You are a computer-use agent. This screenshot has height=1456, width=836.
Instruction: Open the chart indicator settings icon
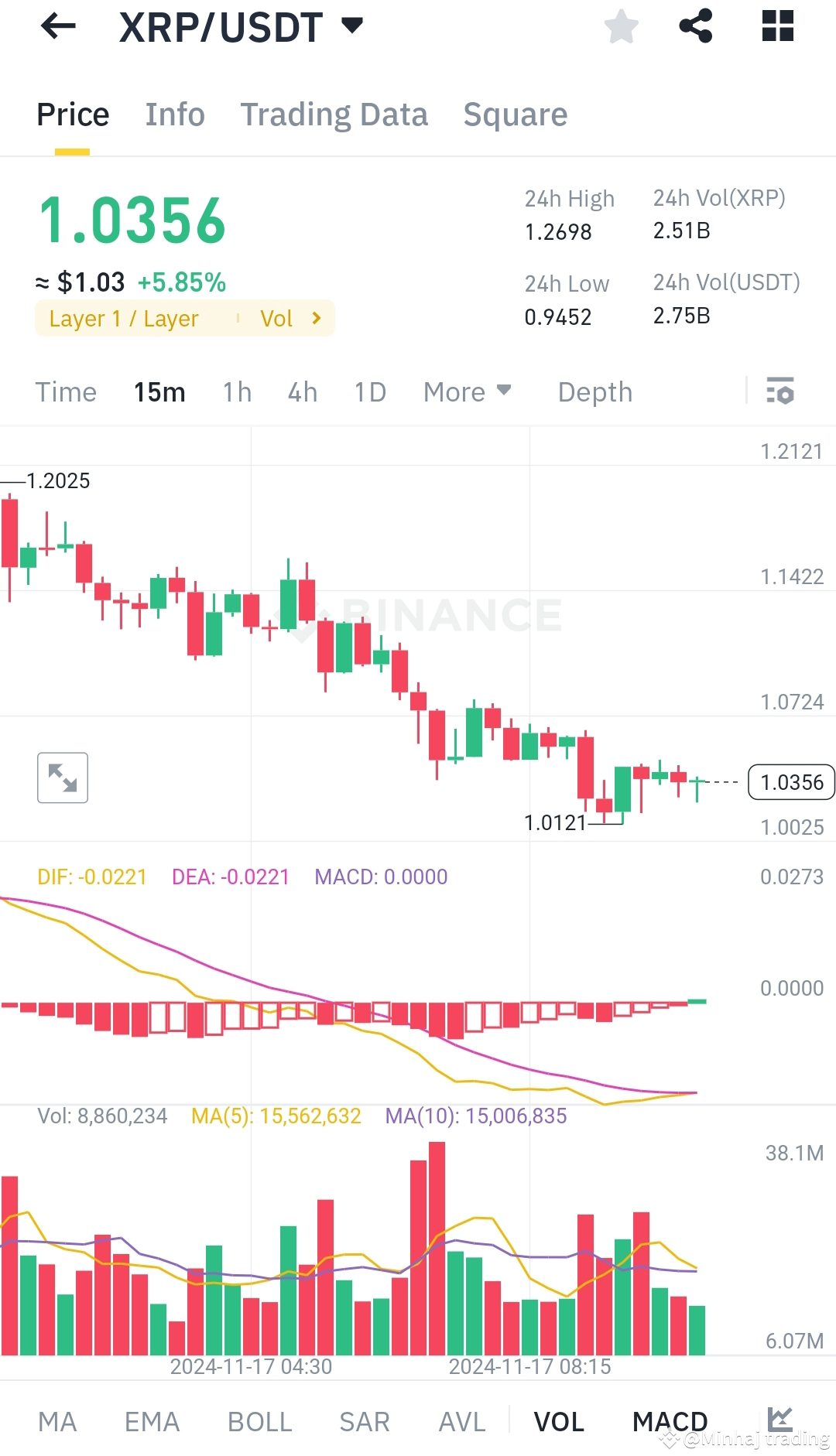tap(782, 392)
